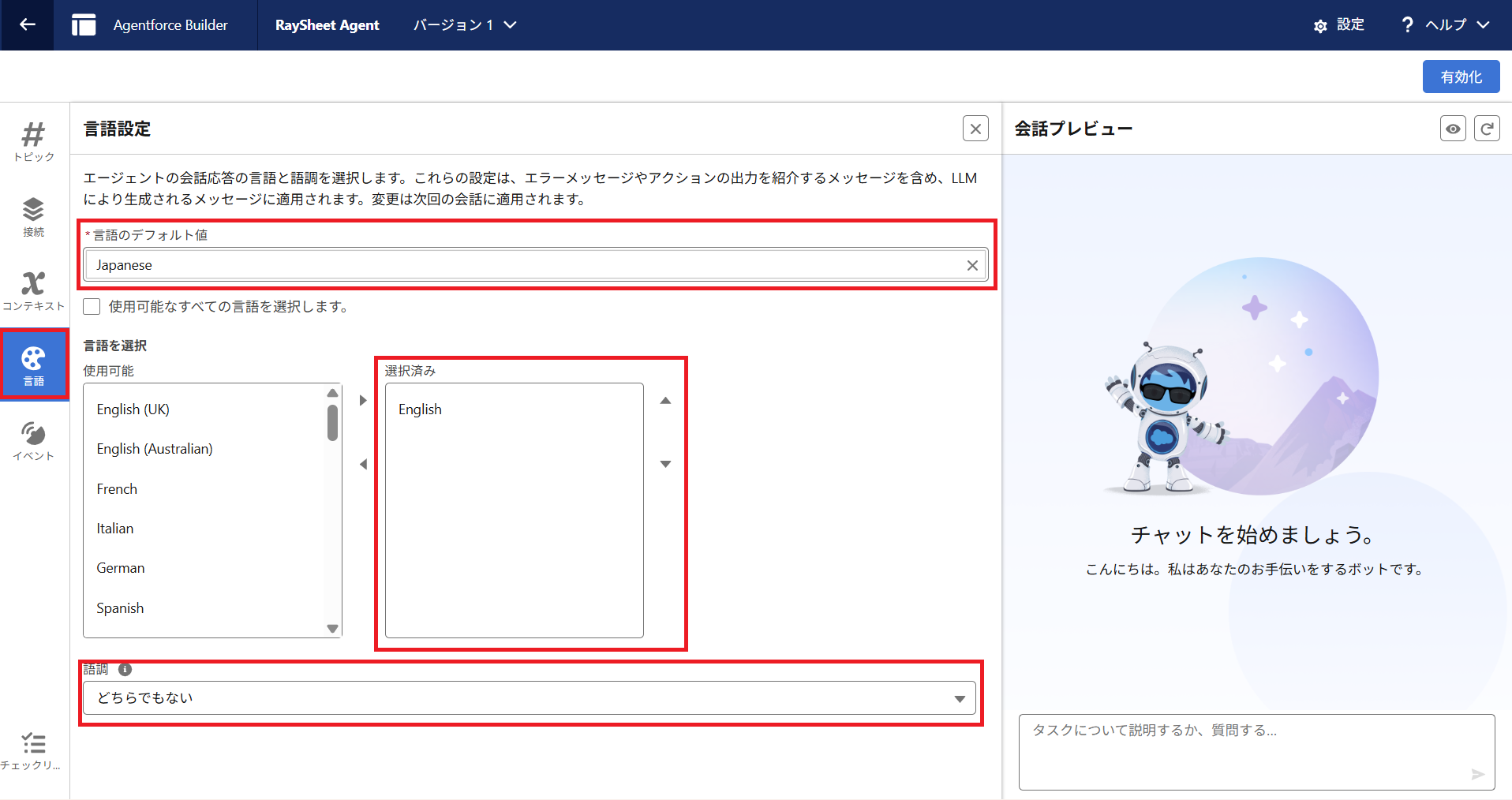Open the checklist icon in sidebar
The height and width of the screenshot is (800, 1512).
pos(33,750)
